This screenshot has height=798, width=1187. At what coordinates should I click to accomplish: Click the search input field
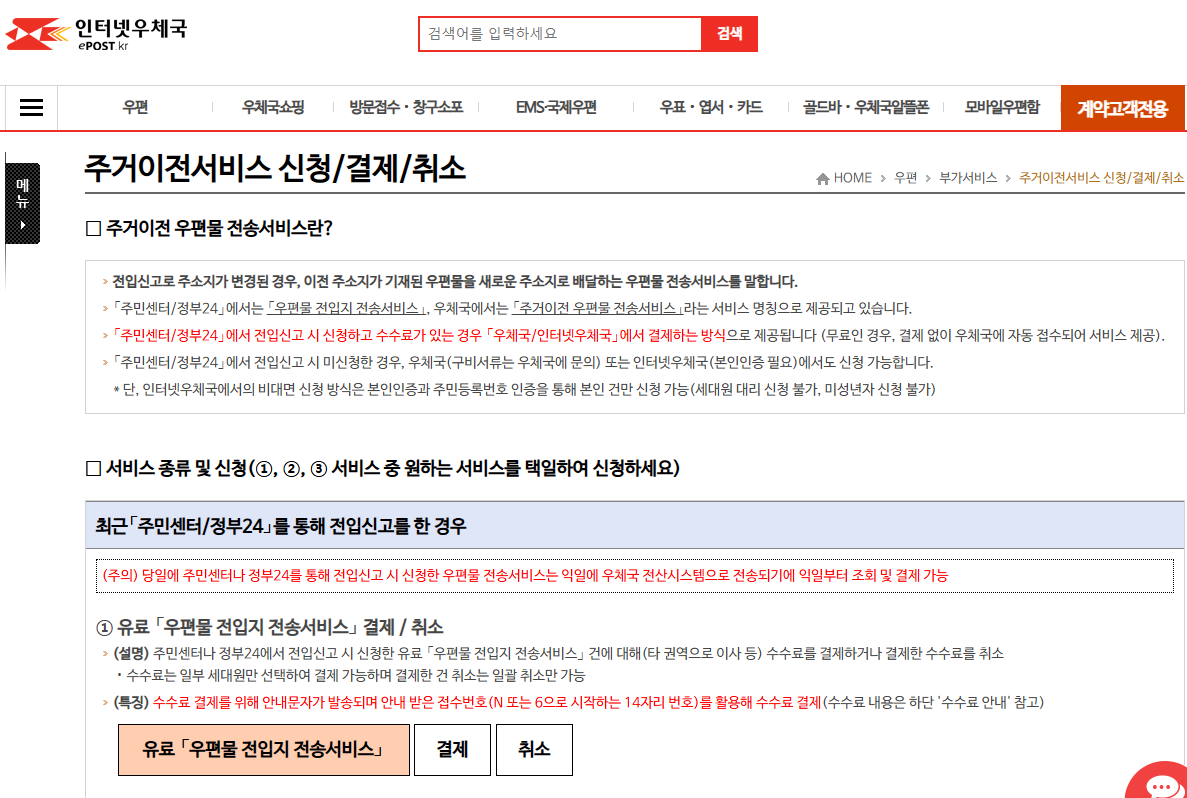(560, 33)
